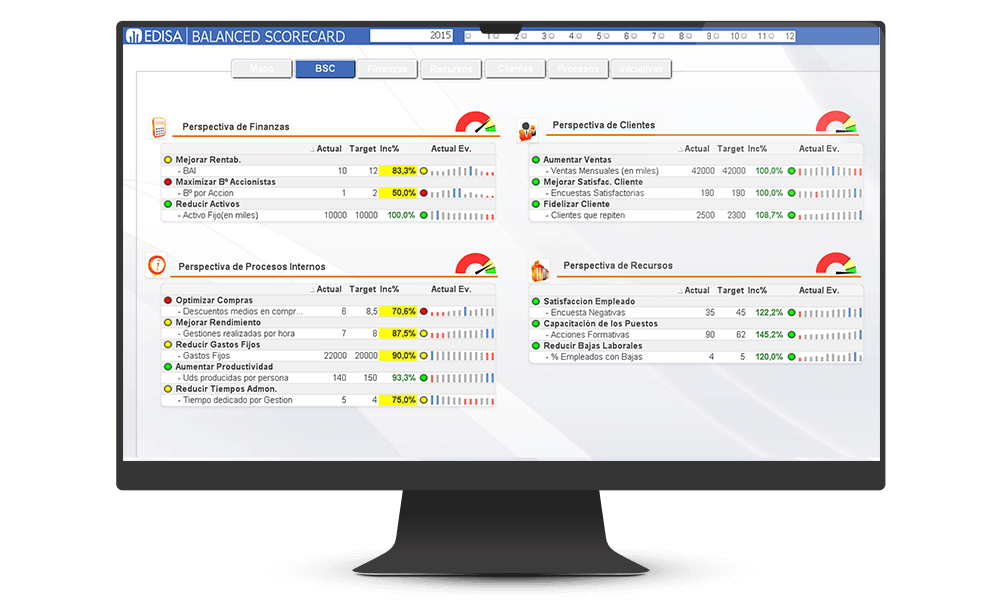
Task: Click the Clientes gauge indicator
Action: tap(835, 122)
